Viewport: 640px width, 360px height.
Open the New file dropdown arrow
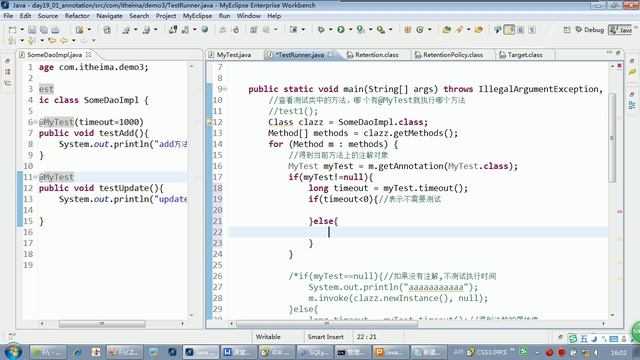(x=22, y=30)
